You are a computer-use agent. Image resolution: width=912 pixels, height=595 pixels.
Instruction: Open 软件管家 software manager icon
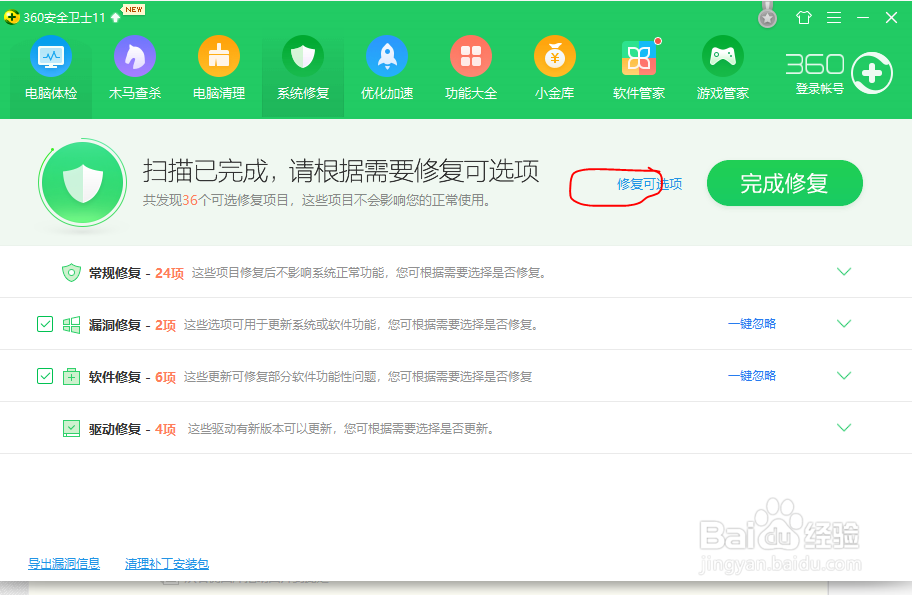[639, 58]
